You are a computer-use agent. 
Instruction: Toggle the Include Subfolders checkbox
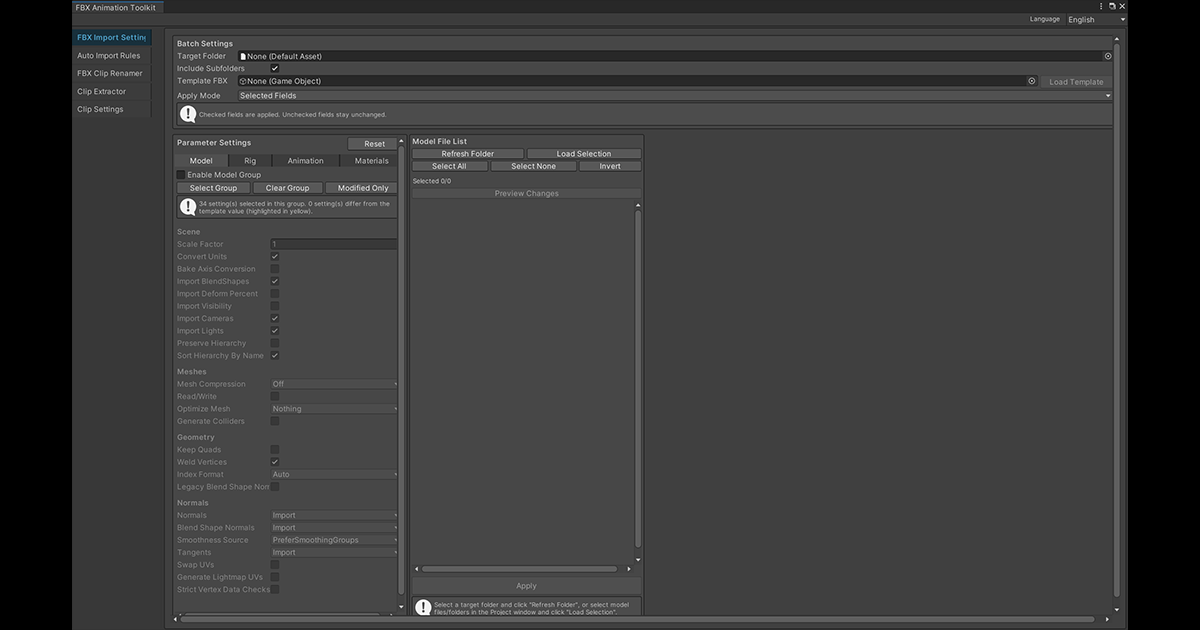(275, 69)
